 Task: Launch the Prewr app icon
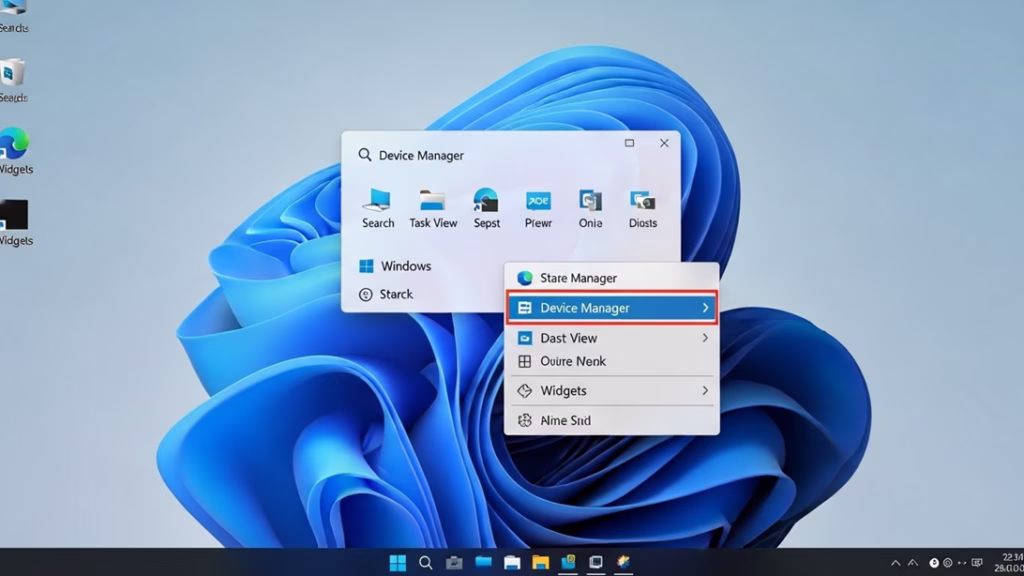[538, 200]
